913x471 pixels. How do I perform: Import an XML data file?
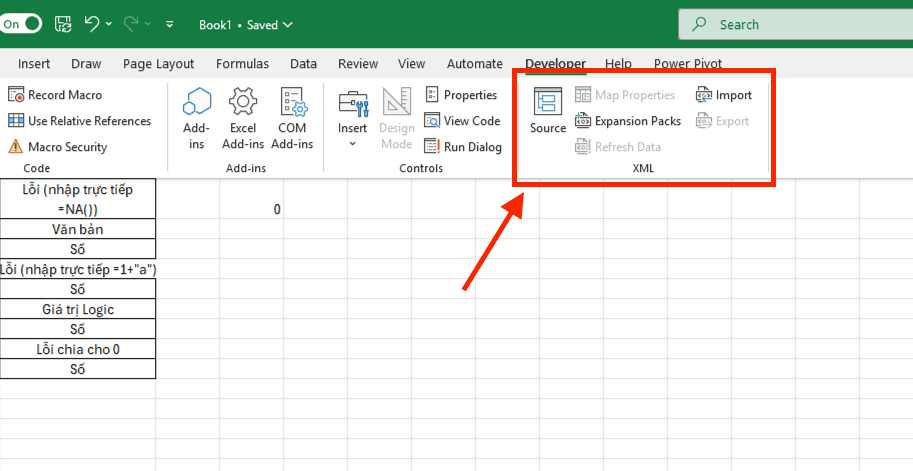tap(724, 95)
